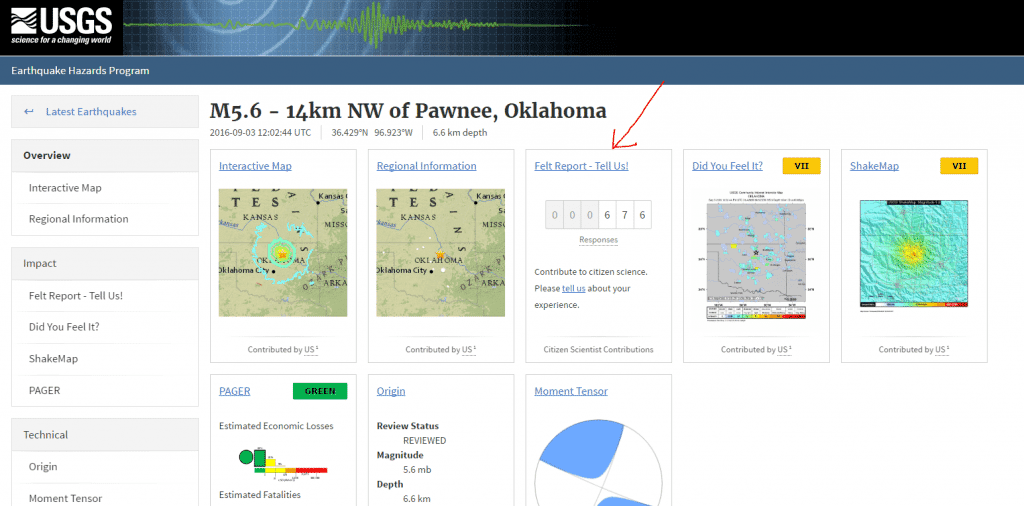Click the PAGER economic losses chart
The height and width of the screenshot is (506, 1024).
click(282, 459)
